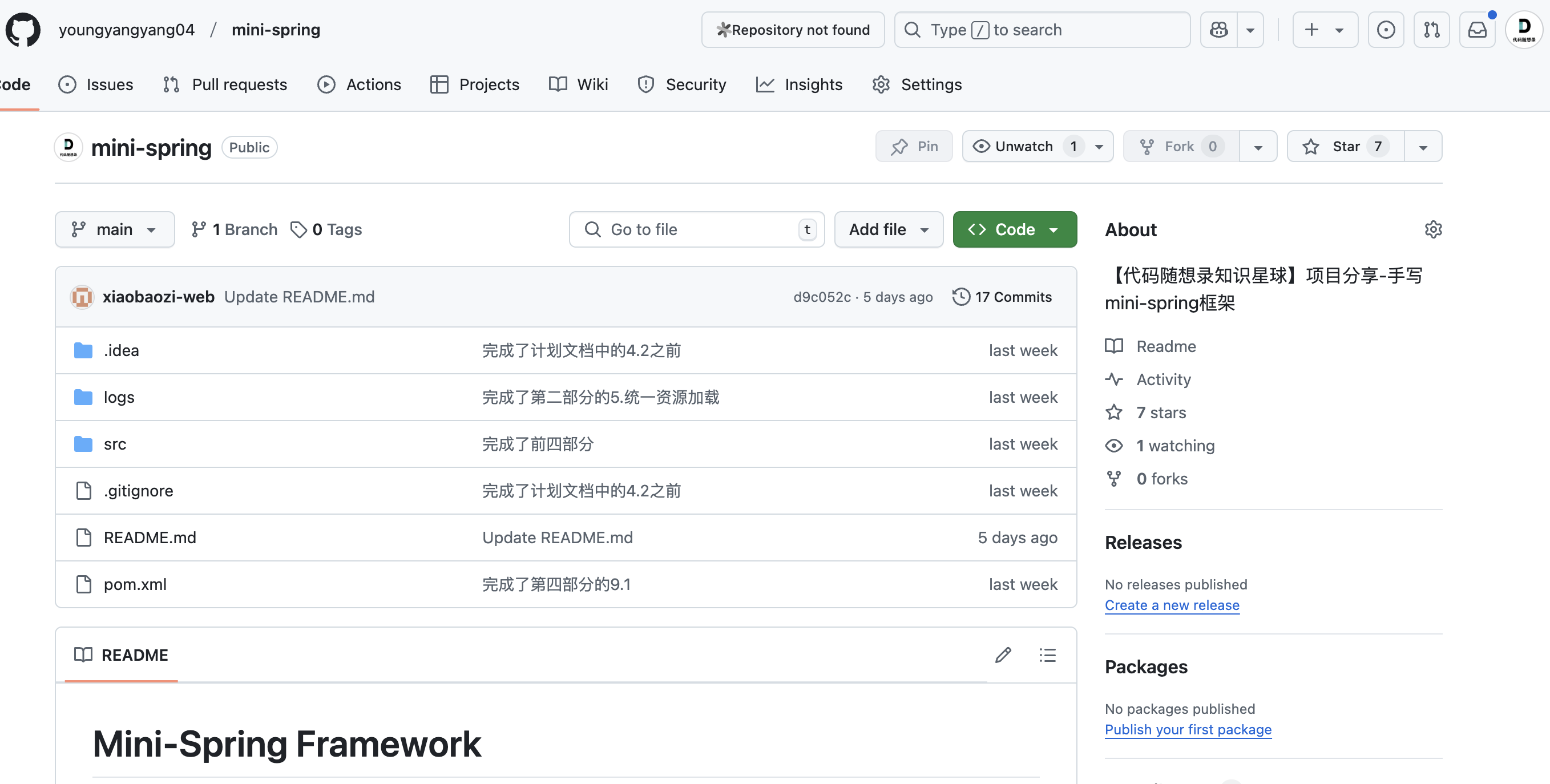
Task: Follow the Create a new release link
Action: [1172, 605]
